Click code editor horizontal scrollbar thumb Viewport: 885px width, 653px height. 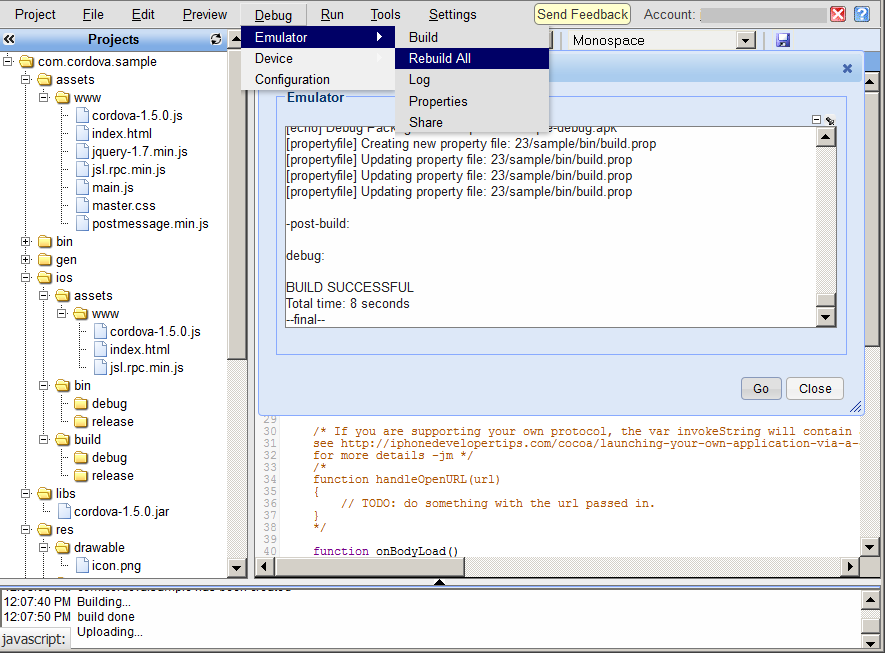tap(369, 566)
